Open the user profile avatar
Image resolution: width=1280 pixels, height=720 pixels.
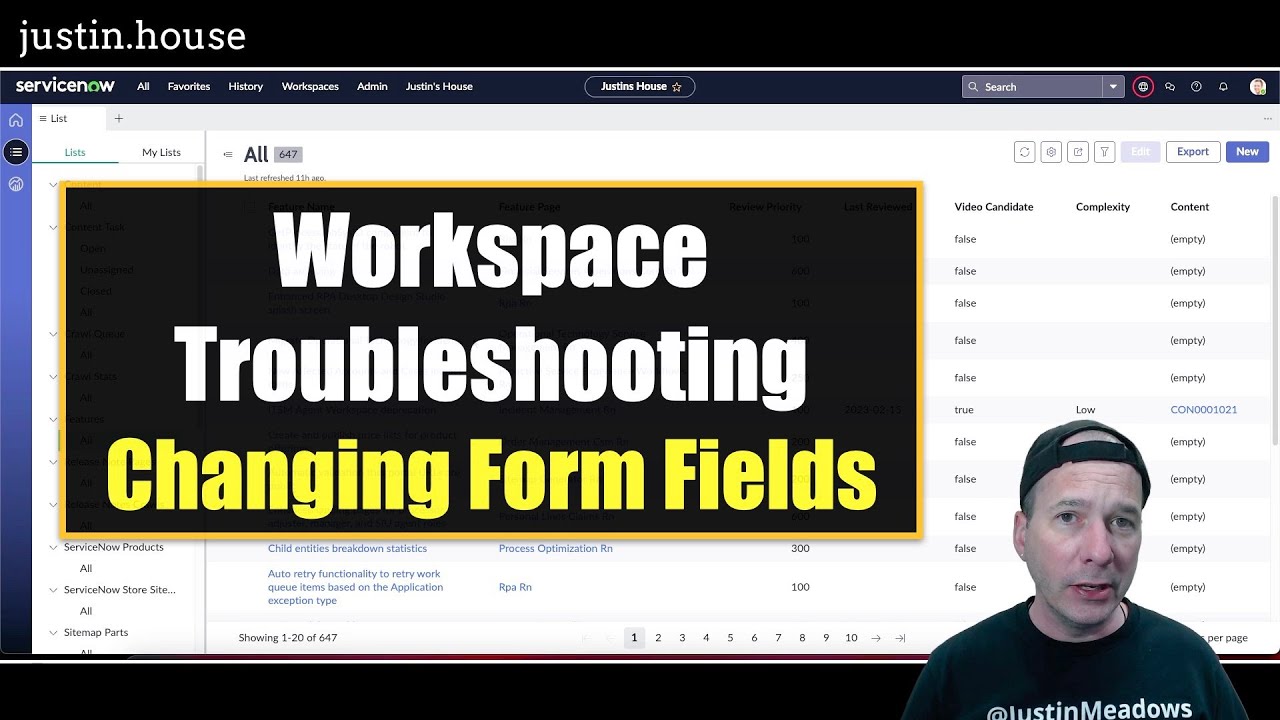[1258, 87]
